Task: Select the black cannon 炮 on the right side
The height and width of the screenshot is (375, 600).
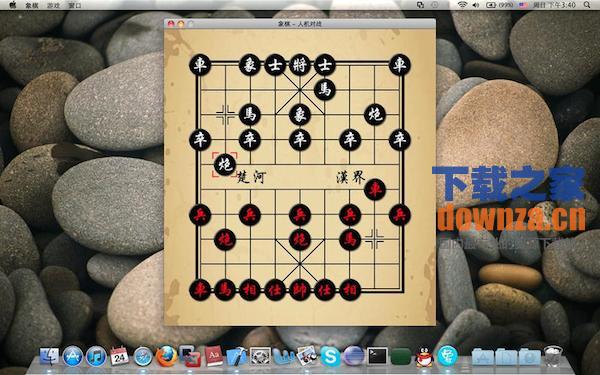Action: point(375,114)
